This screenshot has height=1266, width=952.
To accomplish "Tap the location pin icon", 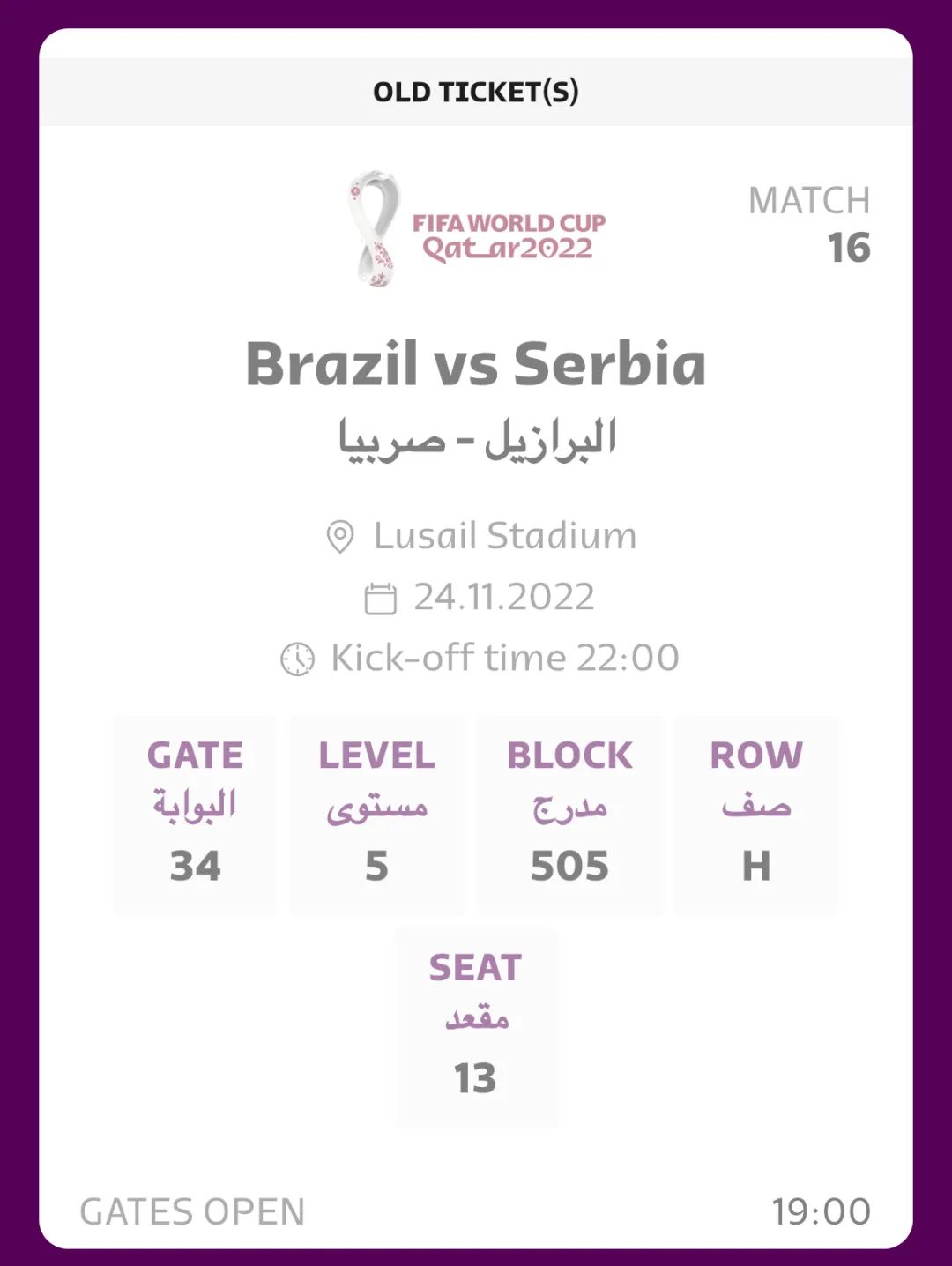I will [x=340, y=536].
